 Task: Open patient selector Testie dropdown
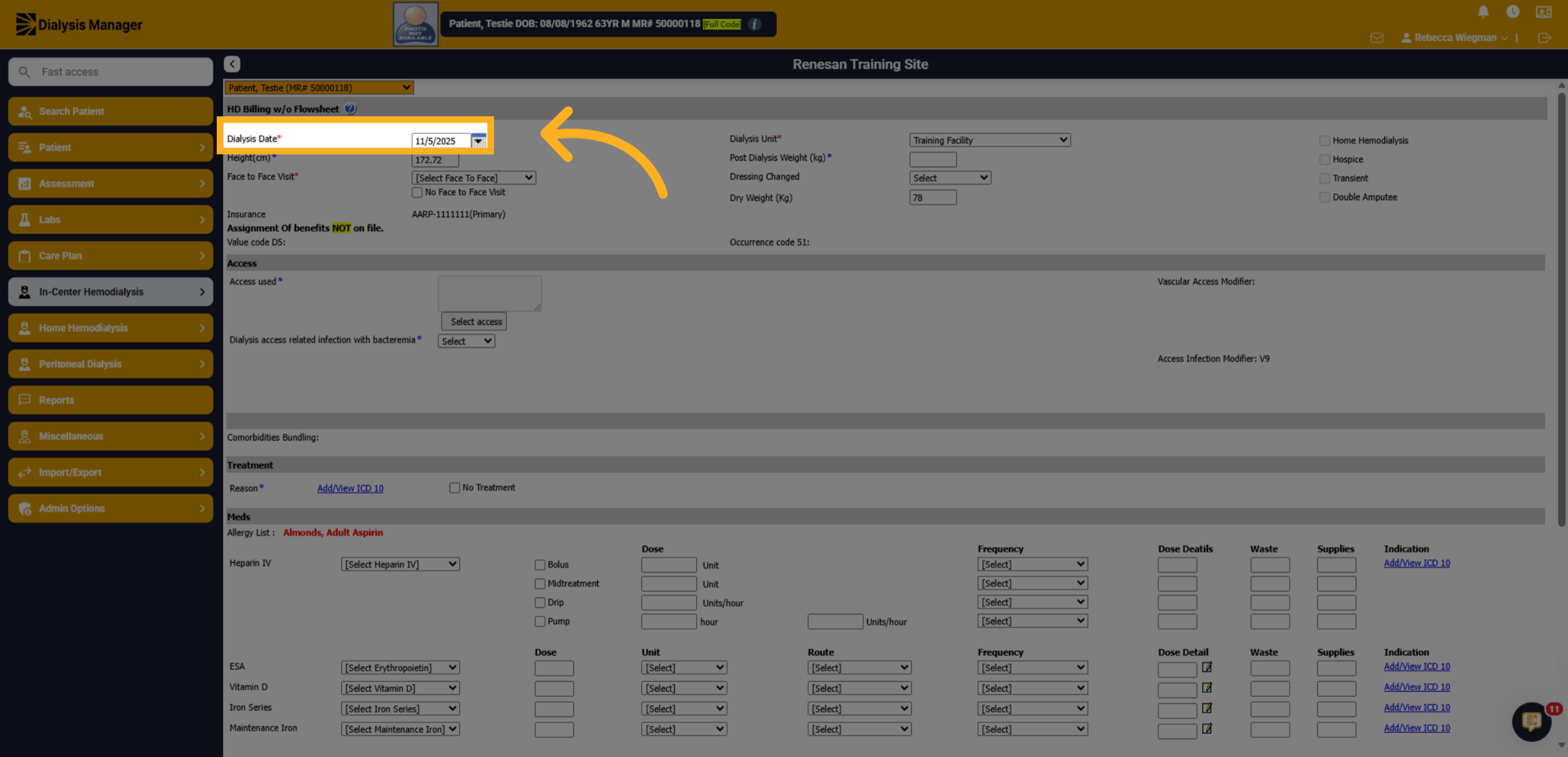click(x=319, y=88)
